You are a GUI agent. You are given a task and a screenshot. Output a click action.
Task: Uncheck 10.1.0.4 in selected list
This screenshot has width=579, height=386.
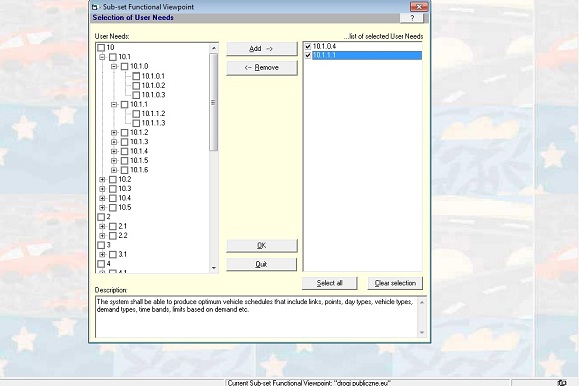308,47
